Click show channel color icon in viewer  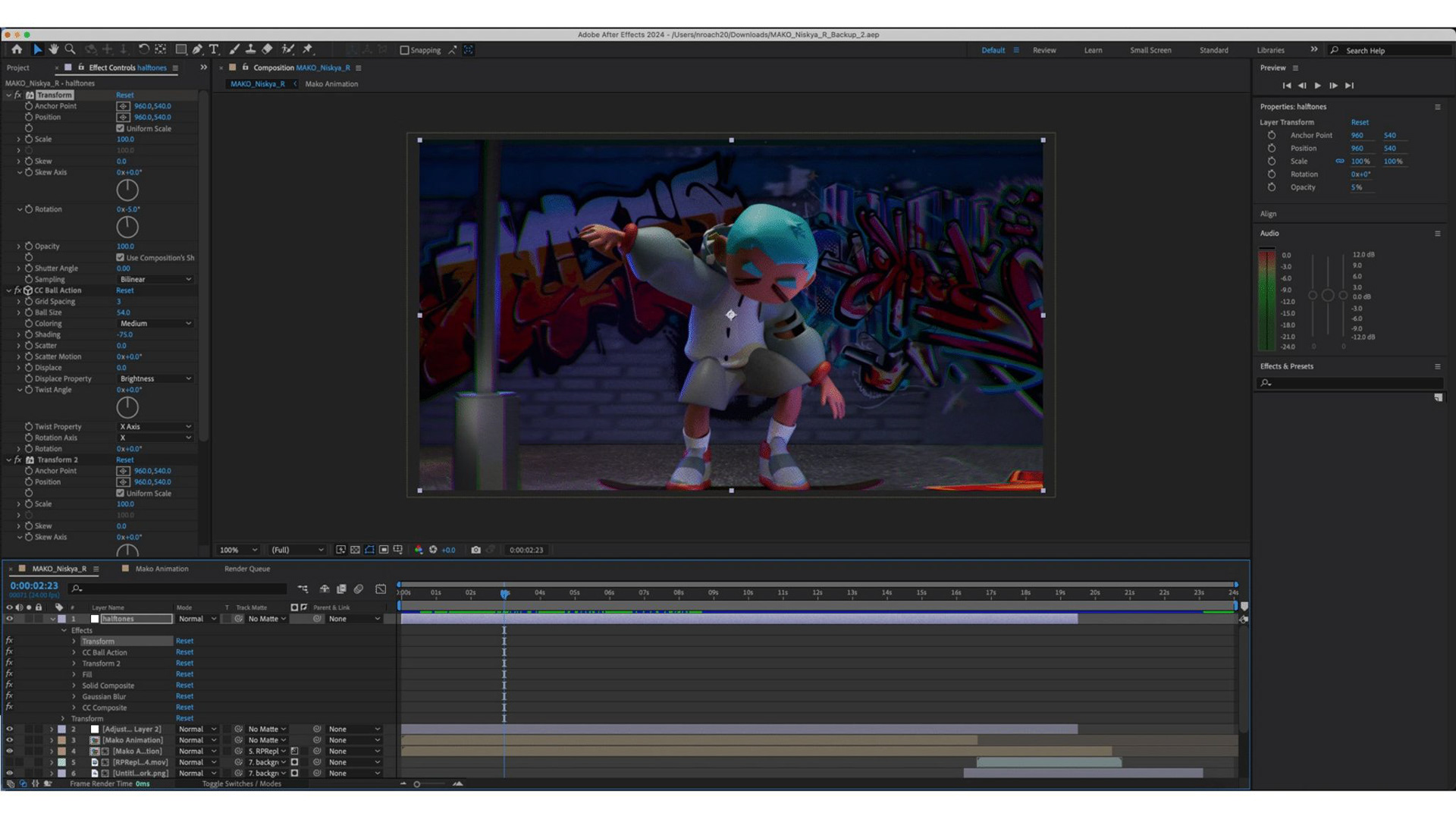click(419, 550)
